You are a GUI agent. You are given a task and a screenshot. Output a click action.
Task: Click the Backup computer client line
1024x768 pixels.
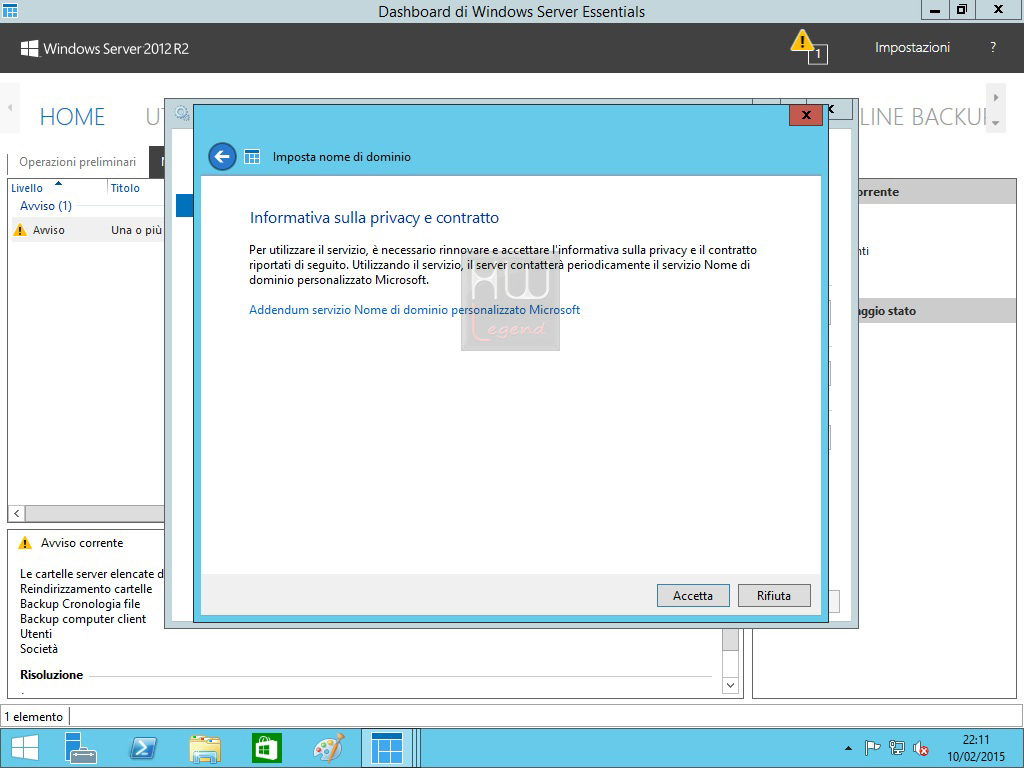pyautogui.click(x=83, y=618)
